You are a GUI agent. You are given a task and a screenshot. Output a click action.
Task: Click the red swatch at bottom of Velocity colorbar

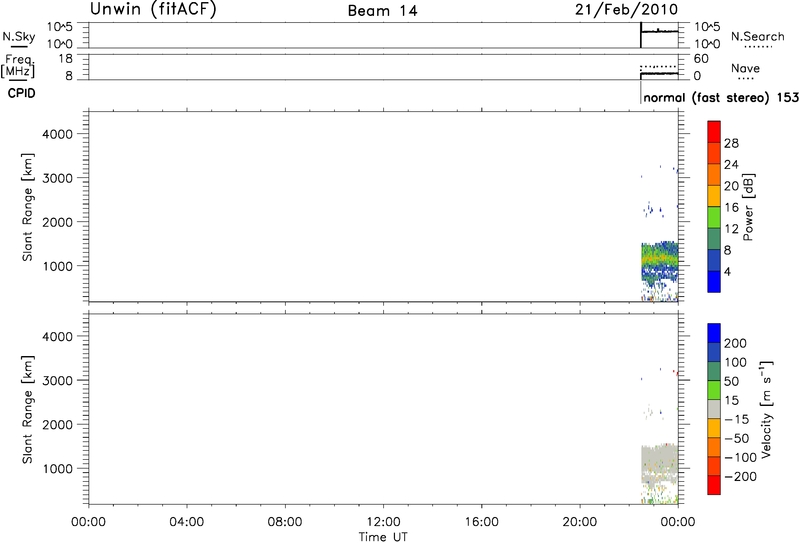714,485
